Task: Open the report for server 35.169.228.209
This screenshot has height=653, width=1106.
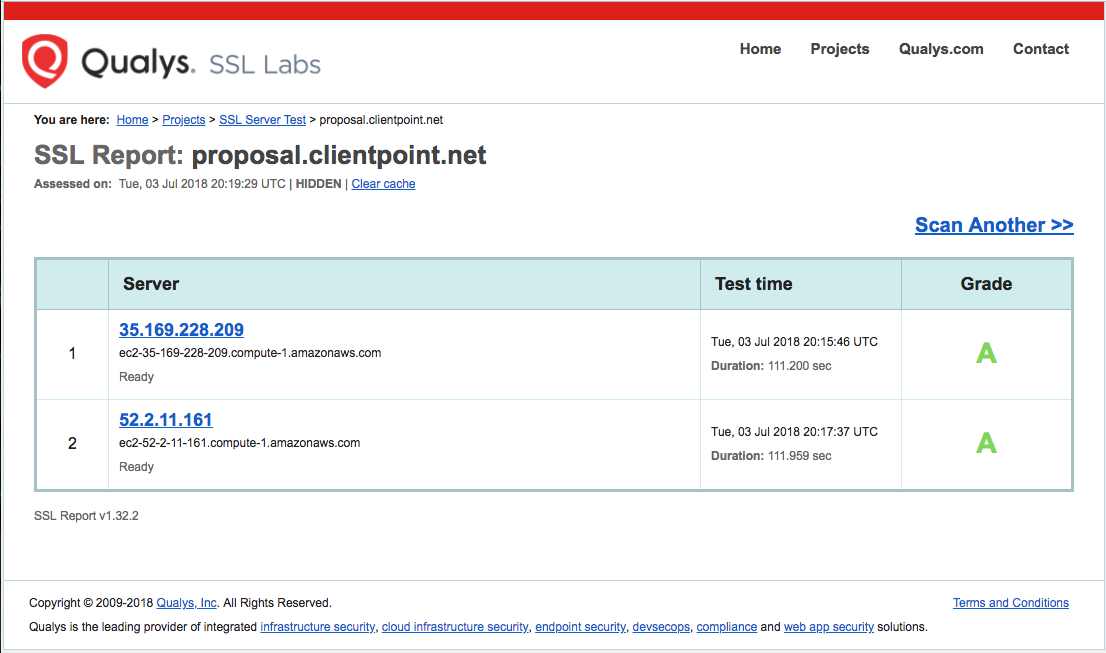Action: pyautogui.click(x=181, y=330)
